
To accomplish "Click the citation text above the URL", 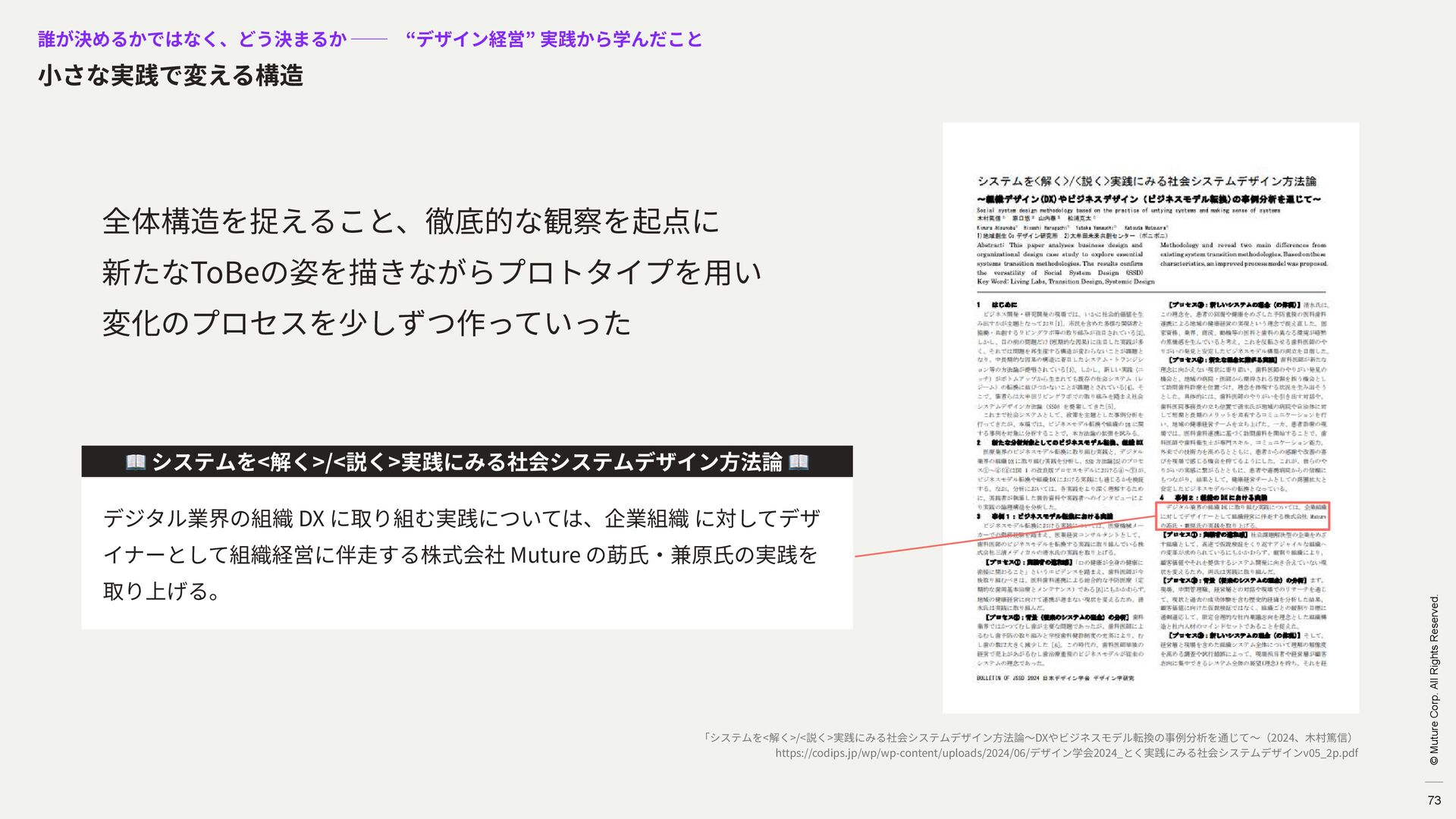I will [x=1029, y=737].
